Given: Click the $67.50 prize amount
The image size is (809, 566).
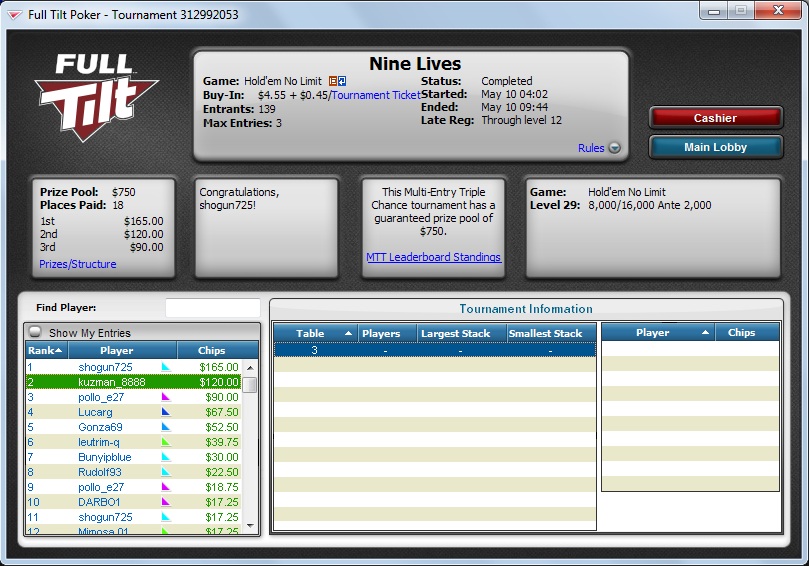Looking at the screenshot, I should (x=222, y=412).
